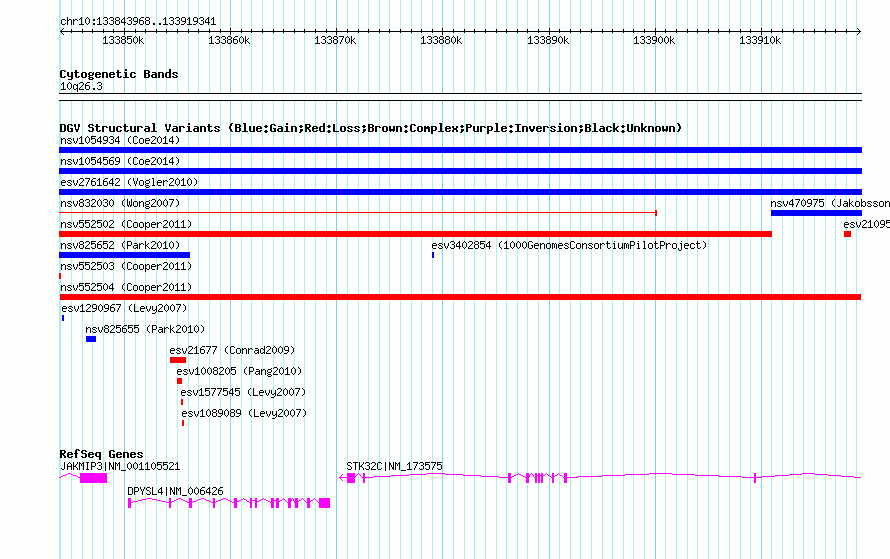Click the nsv825655 (Park2010) label

(x=145, y=329)
